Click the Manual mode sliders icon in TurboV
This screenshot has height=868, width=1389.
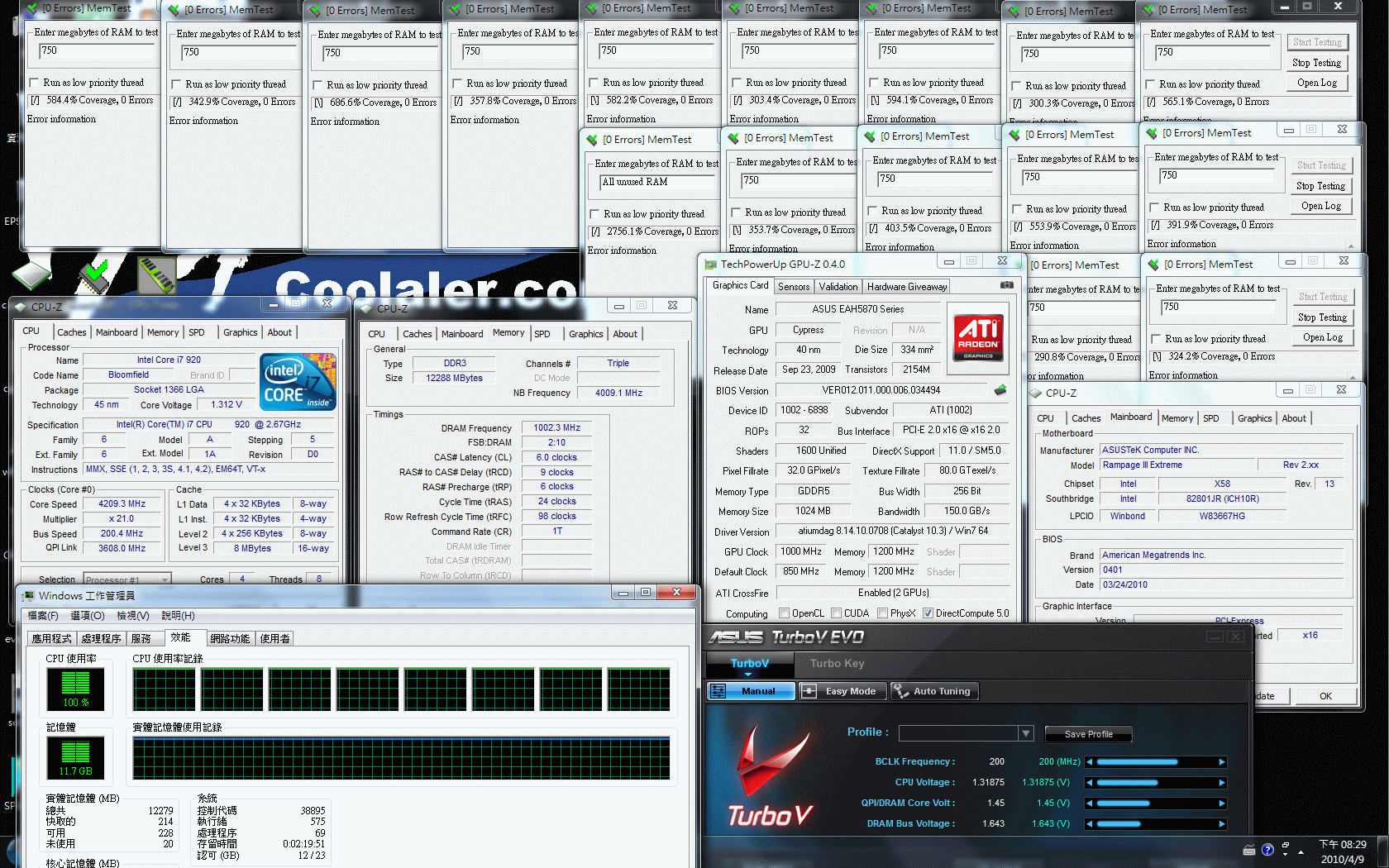click(x=718, y=691)
